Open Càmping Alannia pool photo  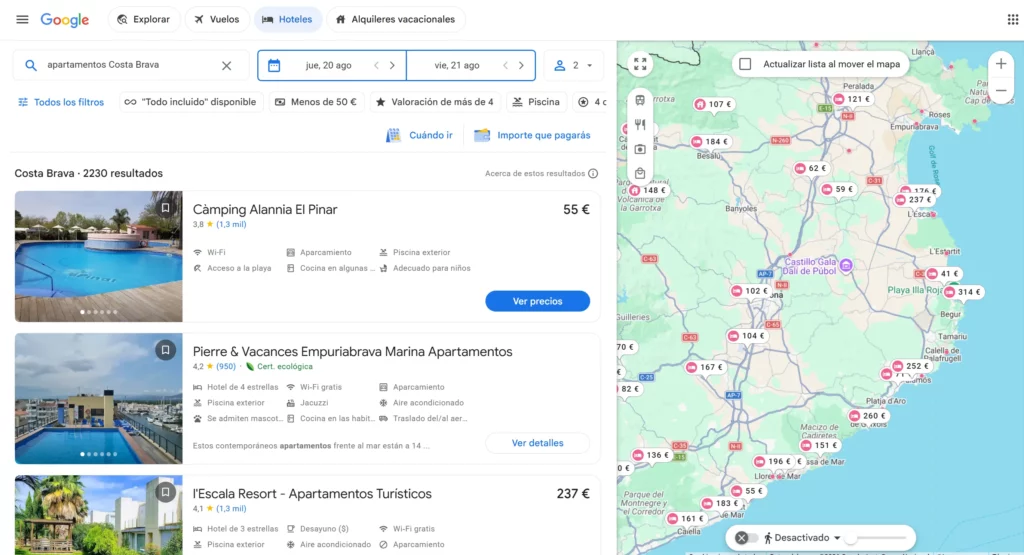coord(99,256)
